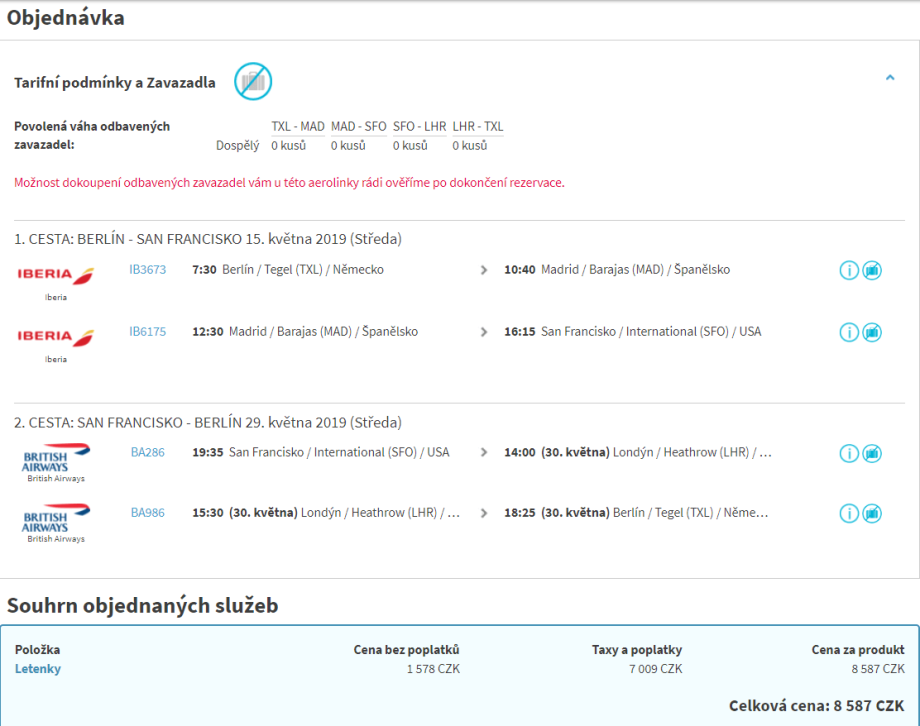Click no-baggage icon for flight BA286
Screen dimensions: 920x726
872,453
